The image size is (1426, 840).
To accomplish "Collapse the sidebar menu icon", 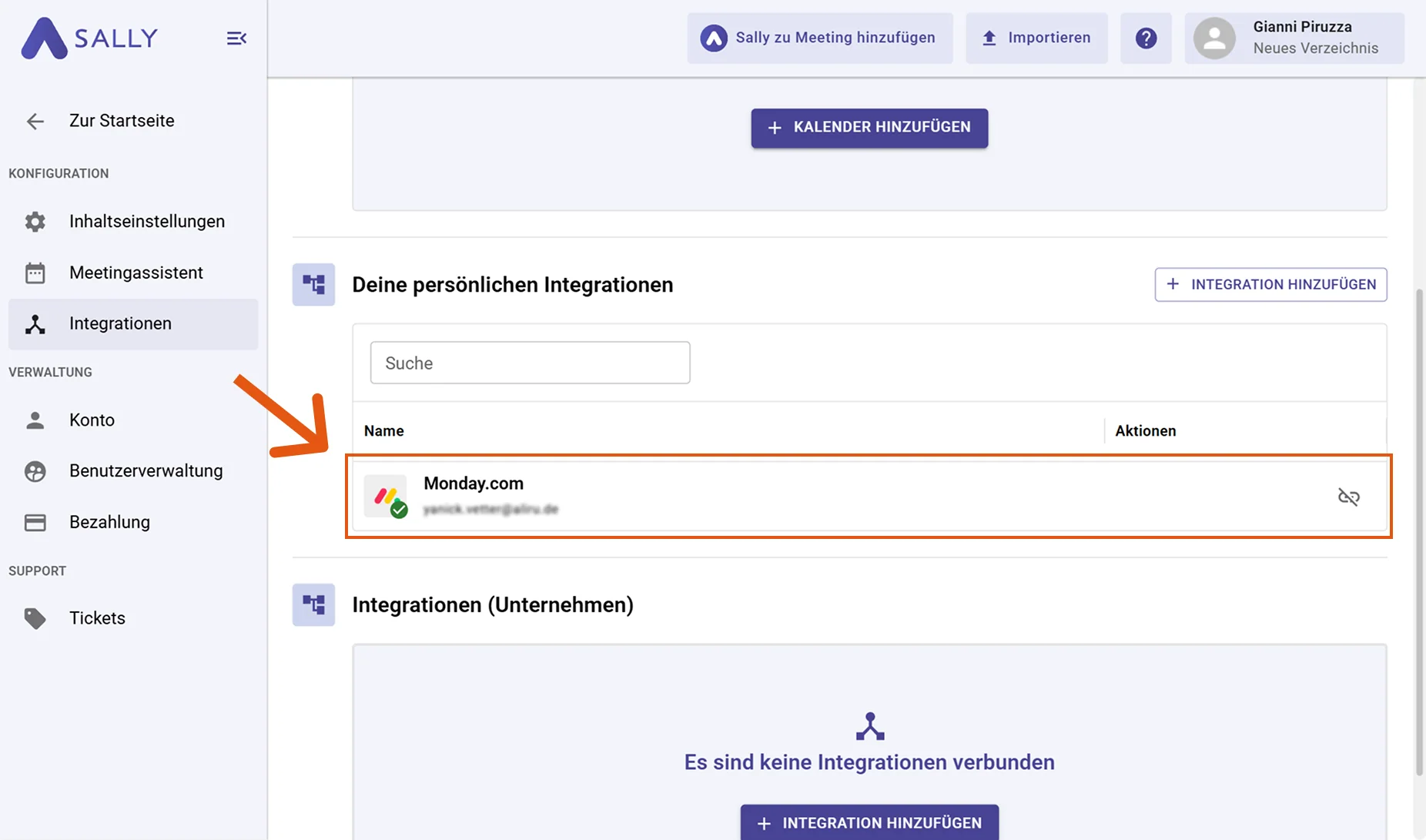I will [236, 38].
